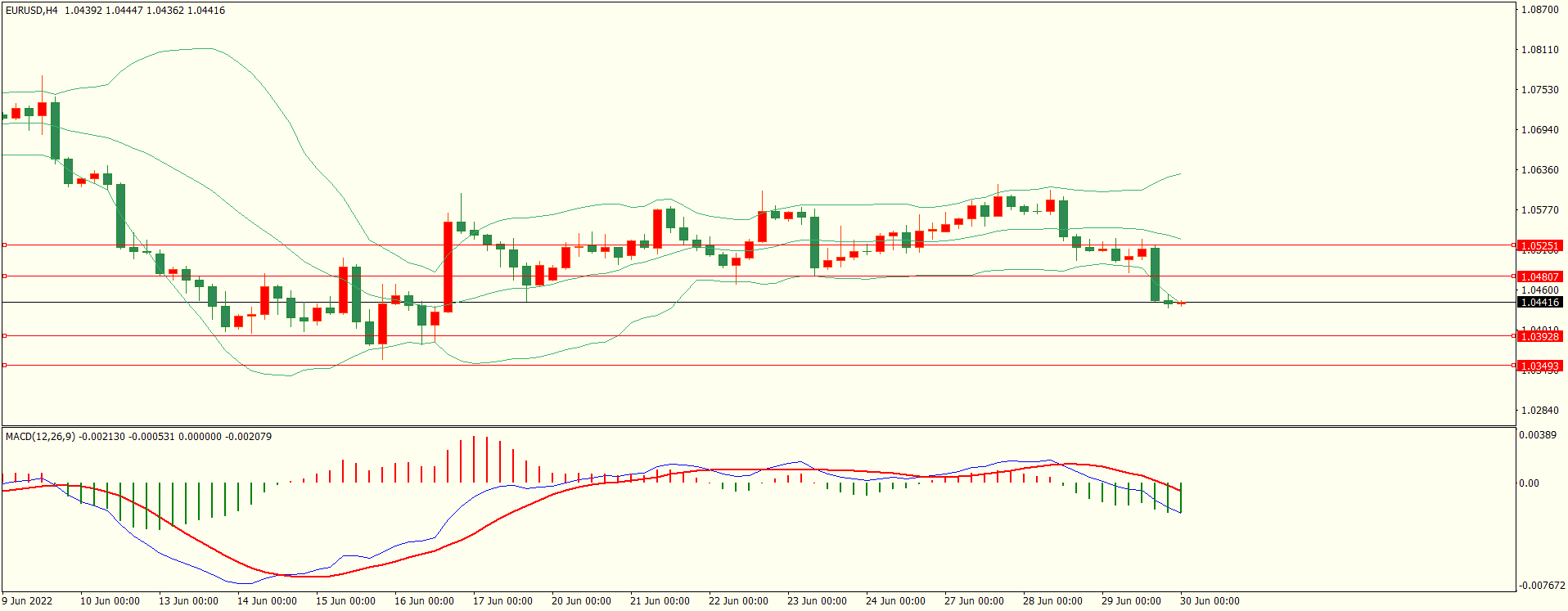
Task: Click the red 1.03928 price level label
Action: [1539, 336]
